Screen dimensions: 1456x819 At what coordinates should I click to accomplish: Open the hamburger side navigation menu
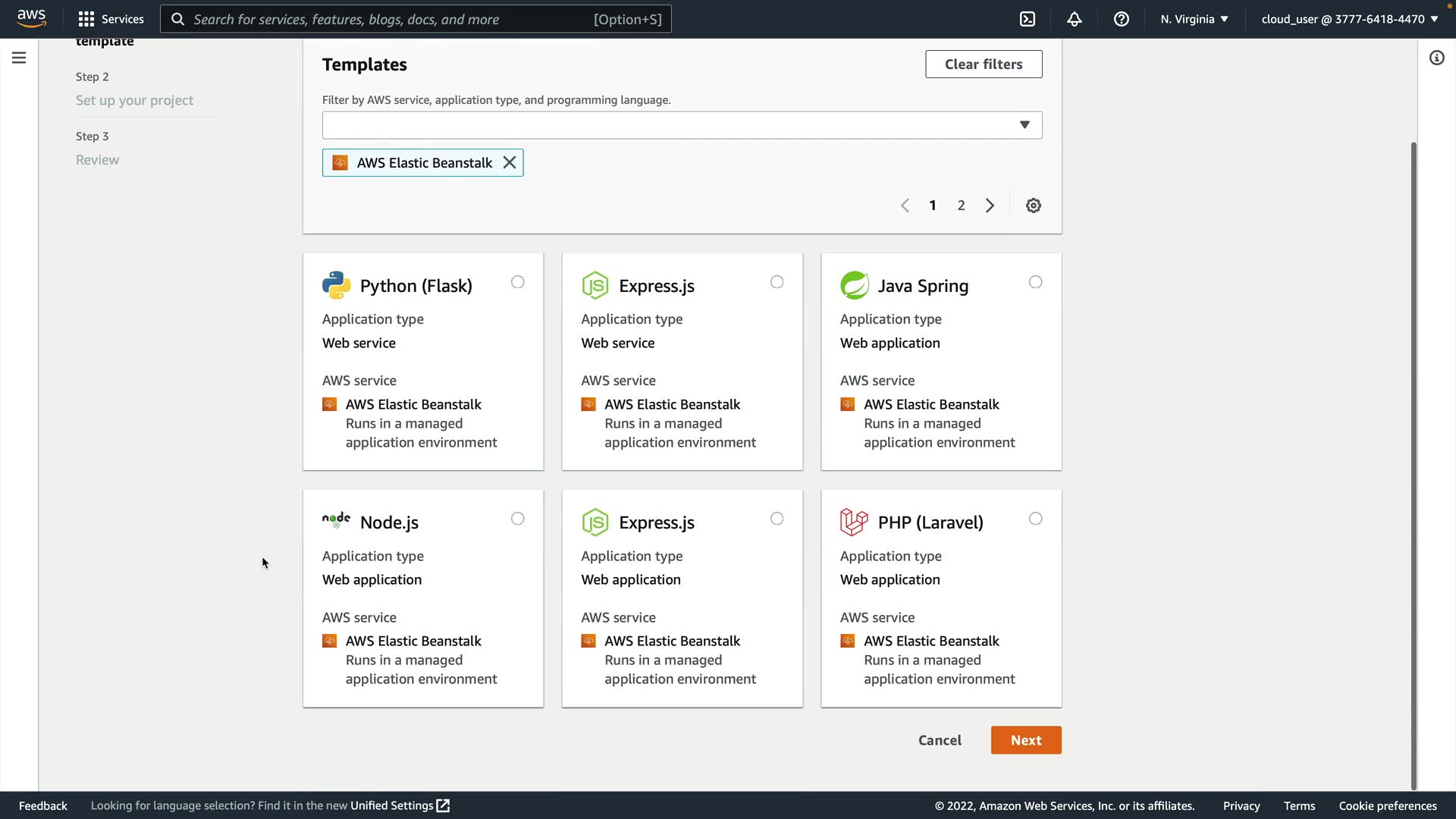point(19,58)
